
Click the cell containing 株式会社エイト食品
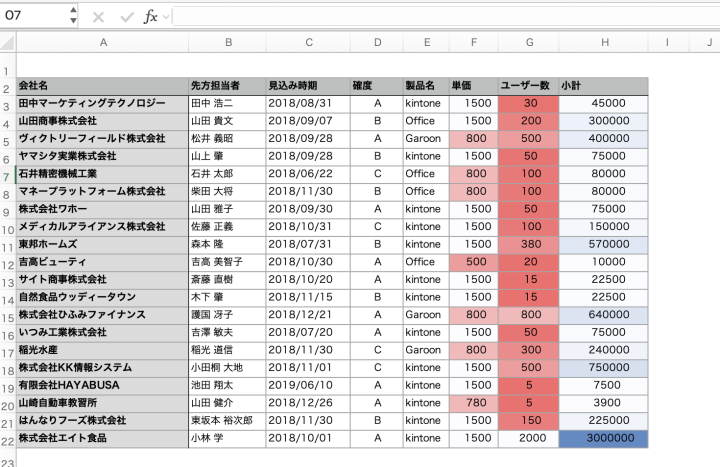[x=102, y=438]
